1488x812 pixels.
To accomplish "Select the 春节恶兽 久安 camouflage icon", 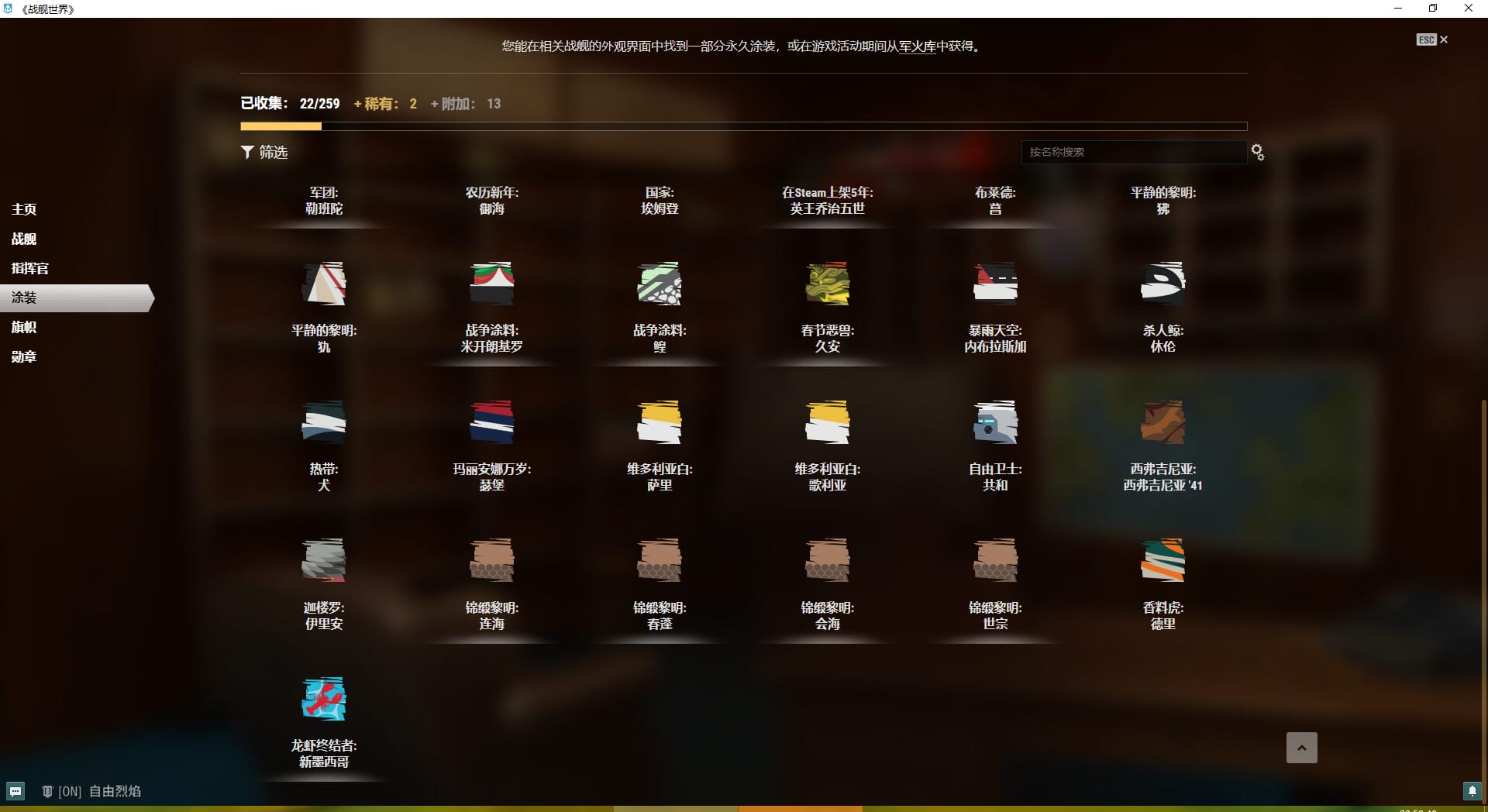I will (x=827, y=284).
